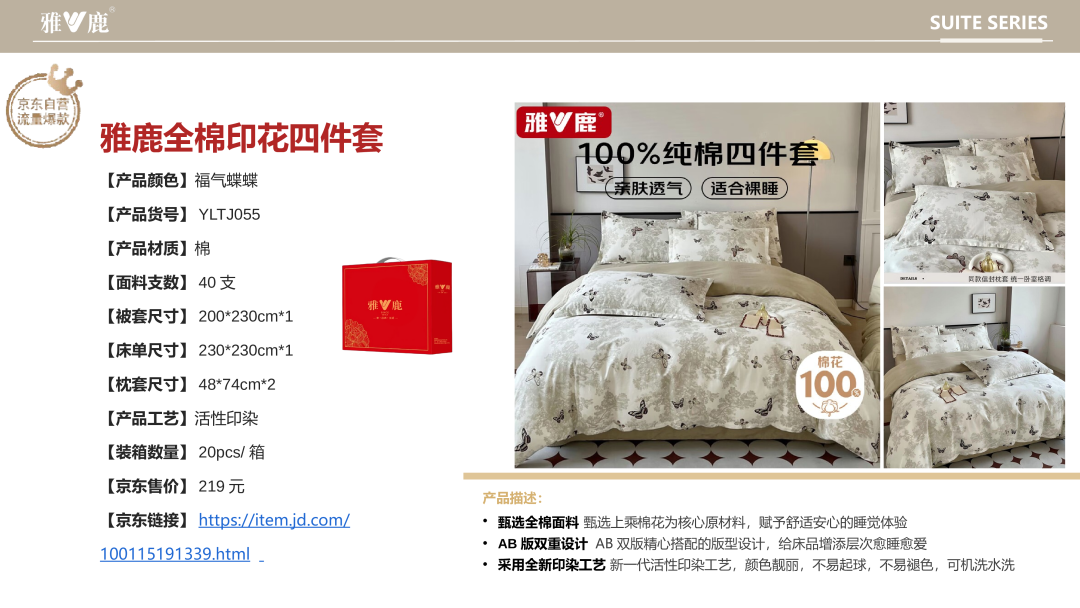The width and height of the screenshot is (1080, 608).
Task: Click the 产品描述 section heading
Action: click(x=512, y=498)
